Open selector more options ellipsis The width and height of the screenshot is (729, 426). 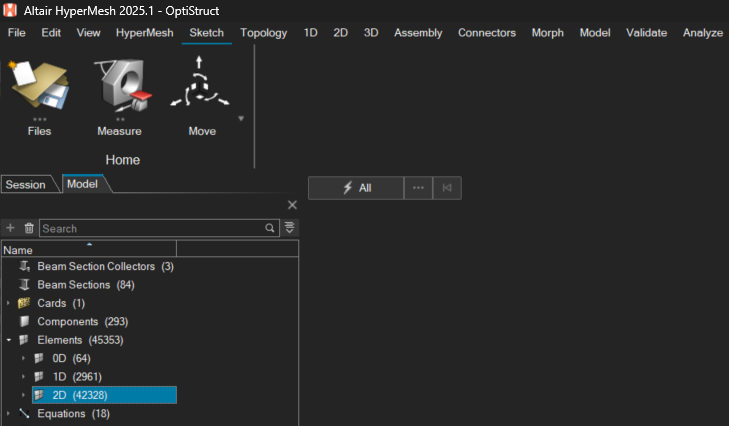coord(418,188)
